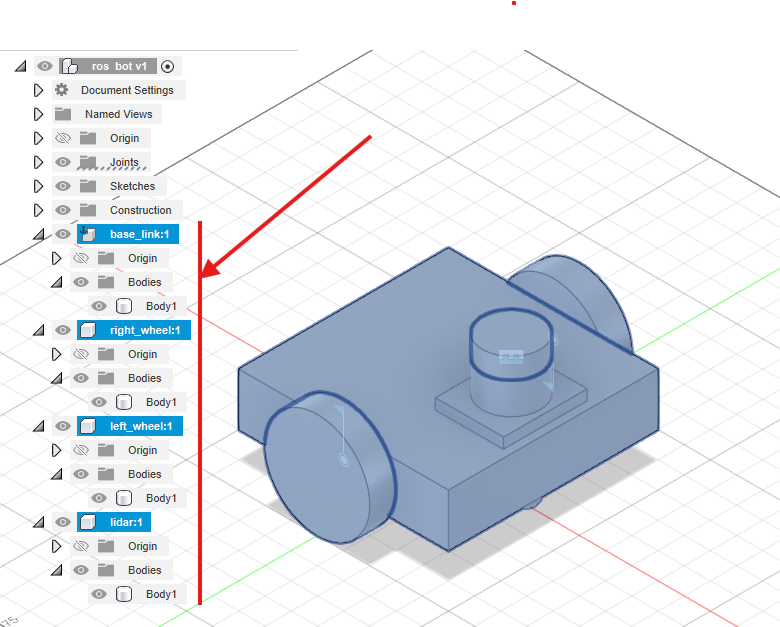Collapse the right_wheel:1 component
This screenshot has height=627, width=780.
38,330
